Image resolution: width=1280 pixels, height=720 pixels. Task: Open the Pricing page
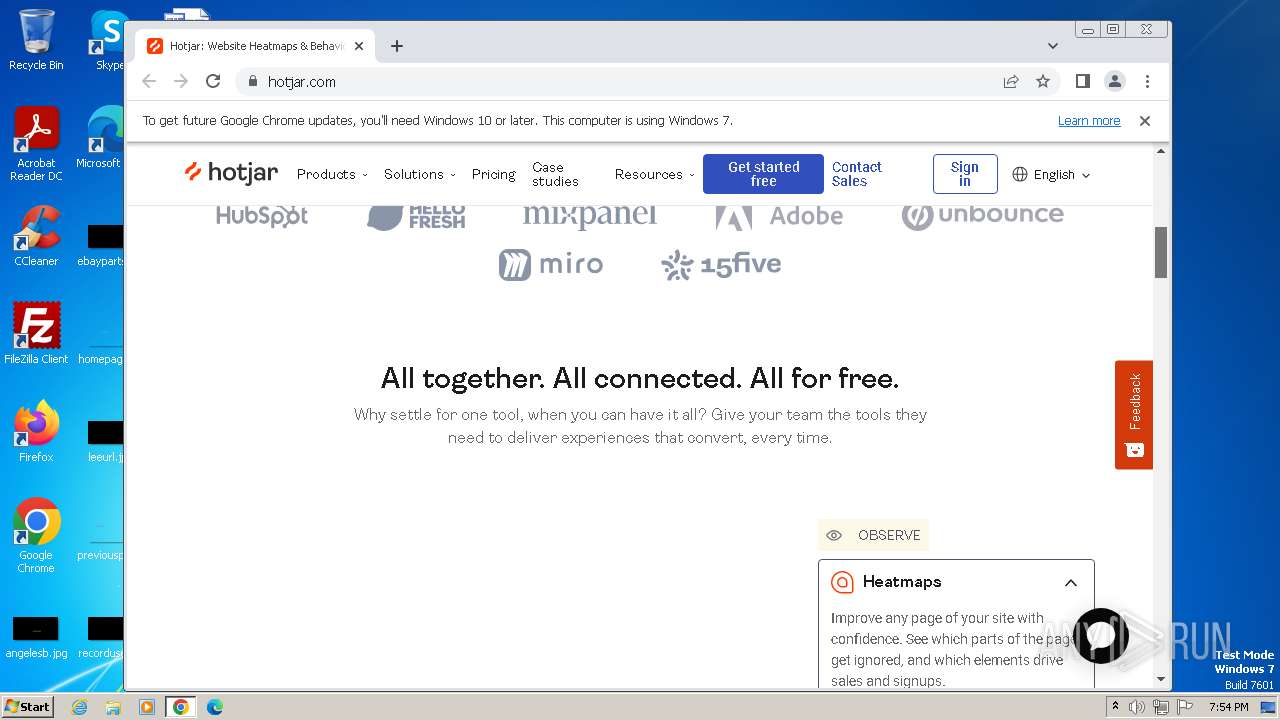point(494,174)
